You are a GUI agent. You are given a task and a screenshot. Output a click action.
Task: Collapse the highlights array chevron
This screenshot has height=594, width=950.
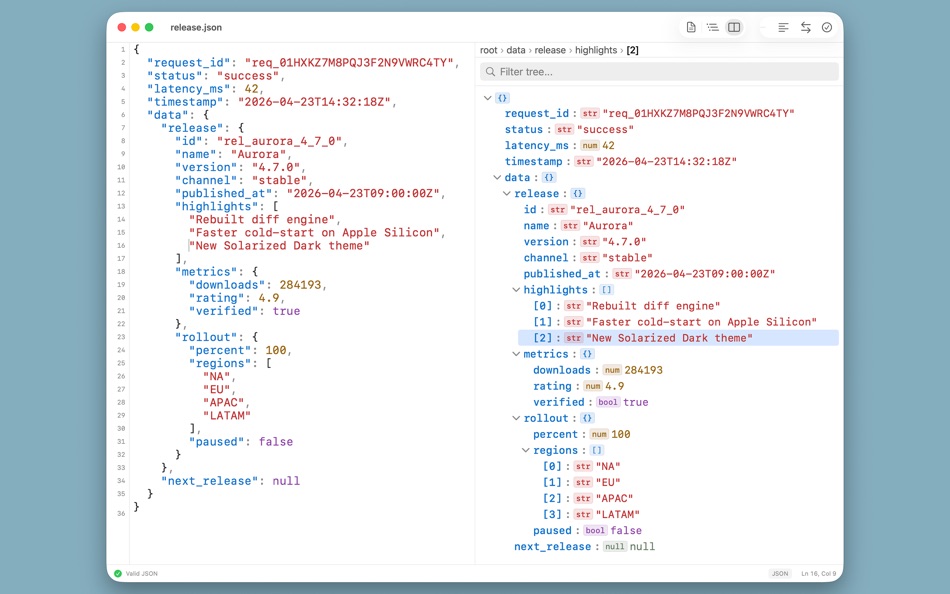click(516, 290)
